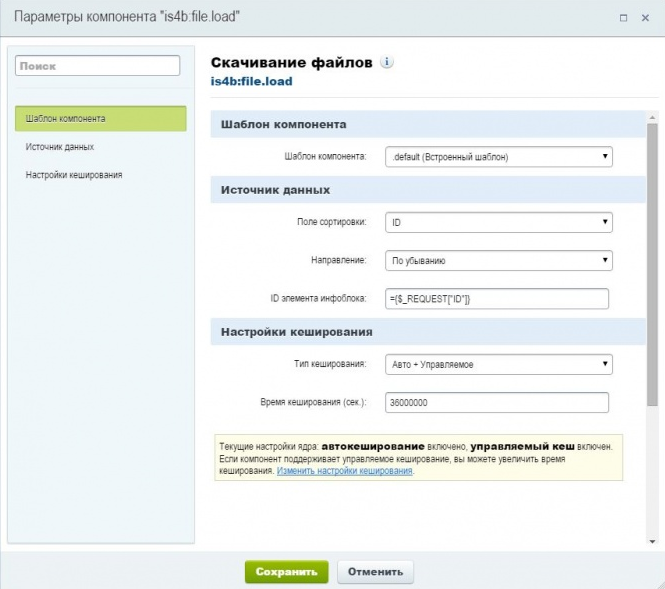Follow the Изменить настройки кеширования link
This screenshot has width=665, height=589.
tap(345, 470)
